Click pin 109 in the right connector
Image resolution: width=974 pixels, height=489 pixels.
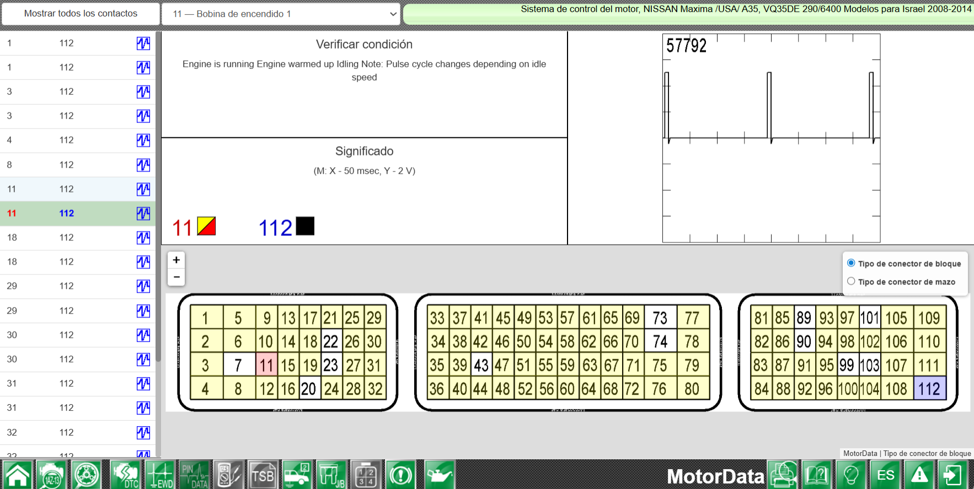click(929, 318)
